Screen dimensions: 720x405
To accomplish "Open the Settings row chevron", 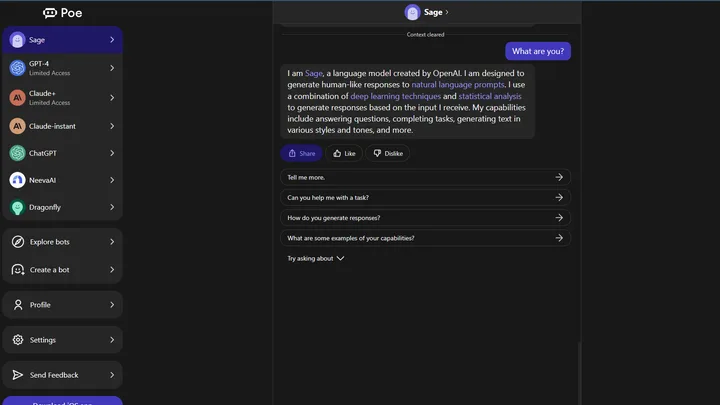I will point(112,340).
